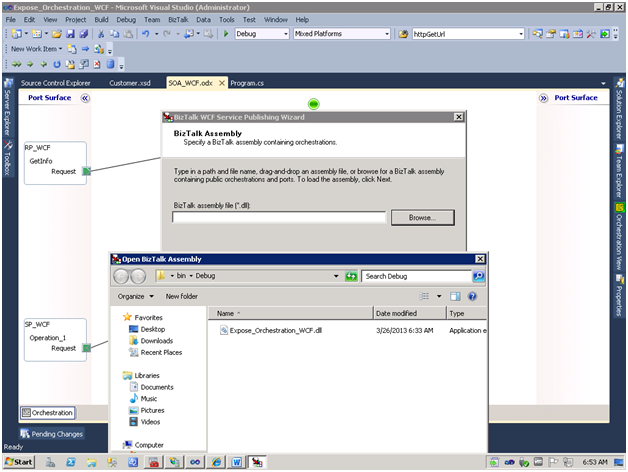
Task: Click red X delete icon in source control toolbar
Action: [x=97, y=64]
